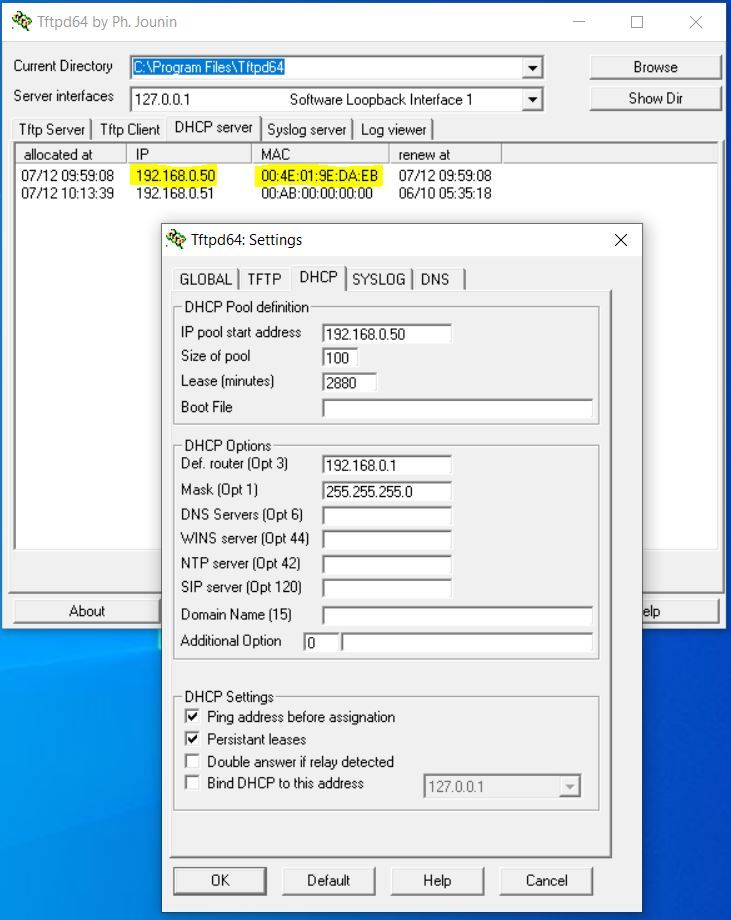Select the DHCP server tab
The width and height of the screenshot is (731, 920).
214,127
